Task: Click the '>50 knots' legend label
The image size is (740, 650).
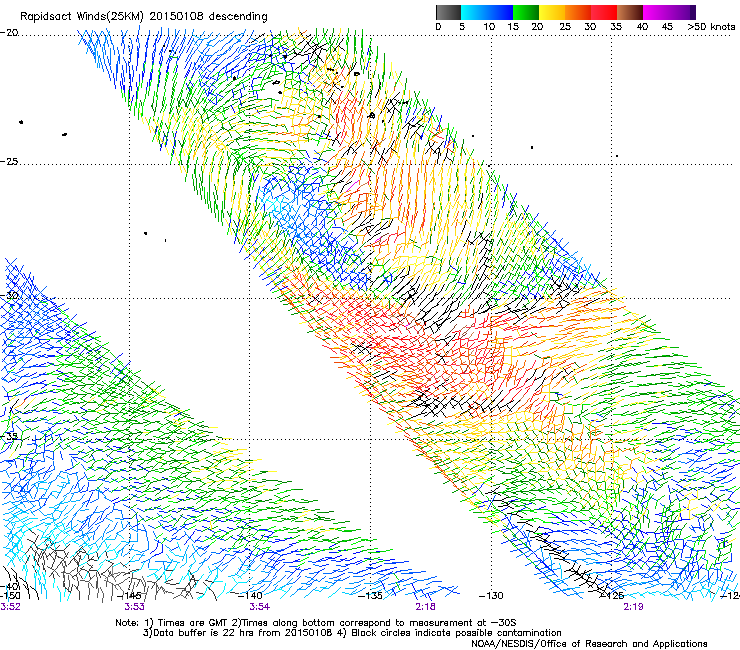Action: (711, 27)
